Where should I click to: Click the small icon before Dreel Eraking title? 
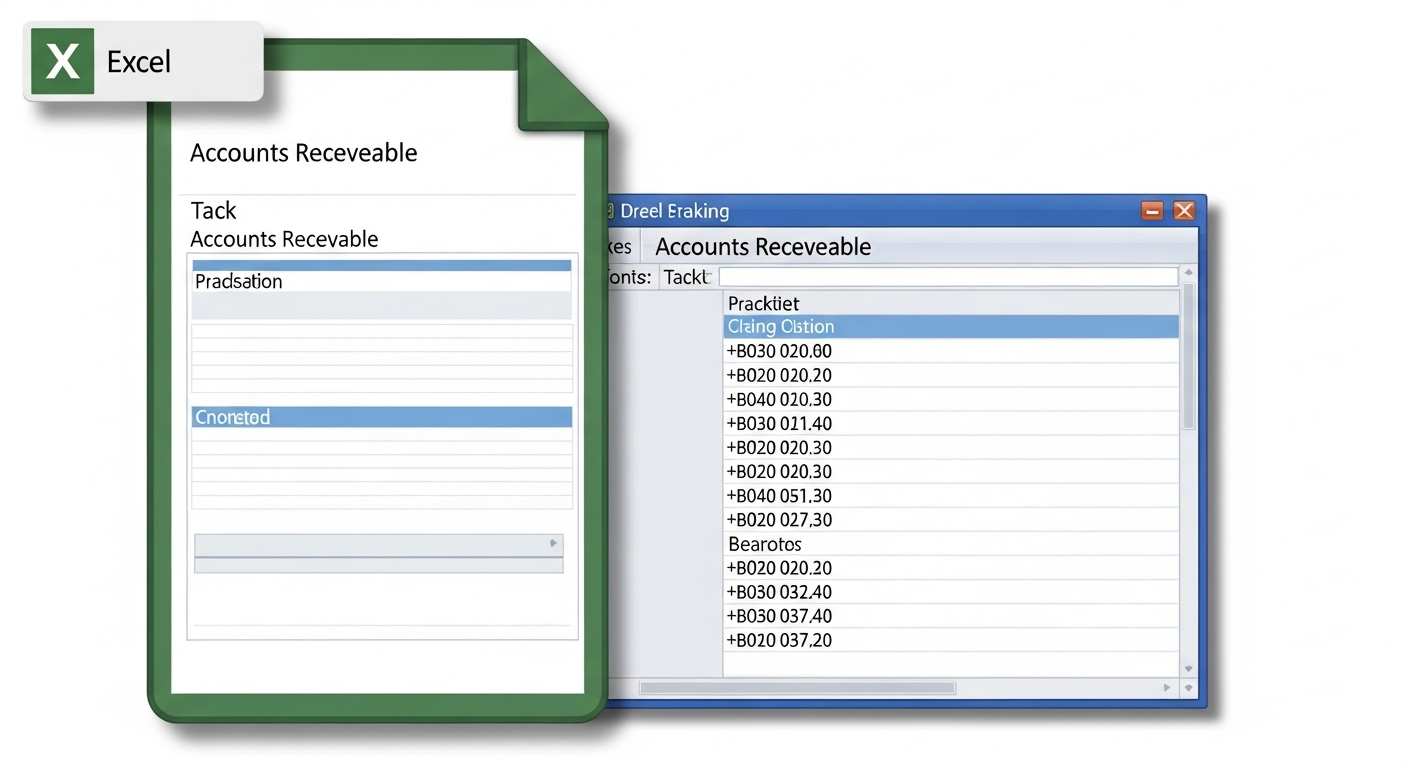pos(607,211)
